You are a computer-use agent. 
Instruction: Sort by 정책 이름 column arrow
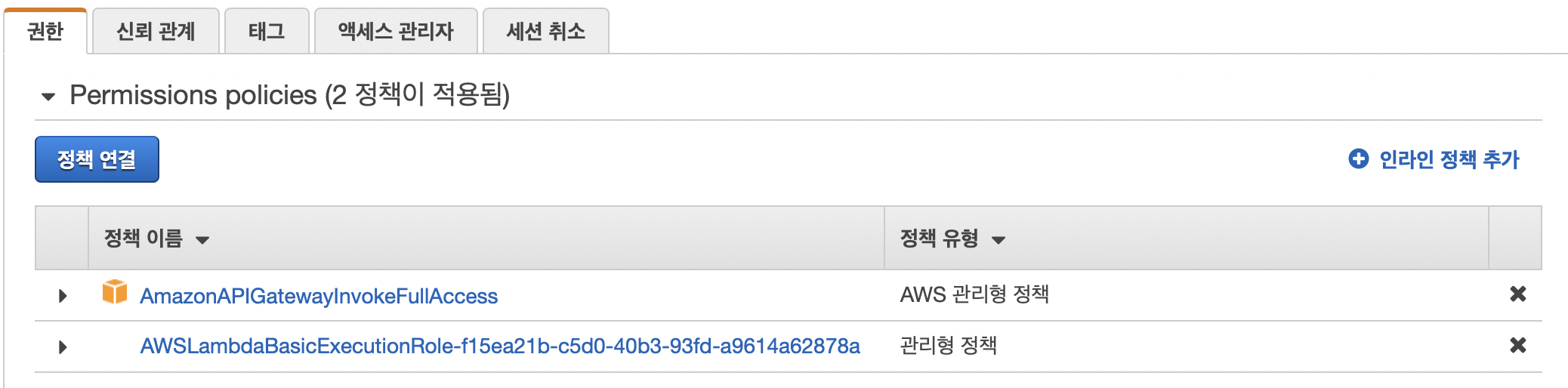[x=202, y=241]
